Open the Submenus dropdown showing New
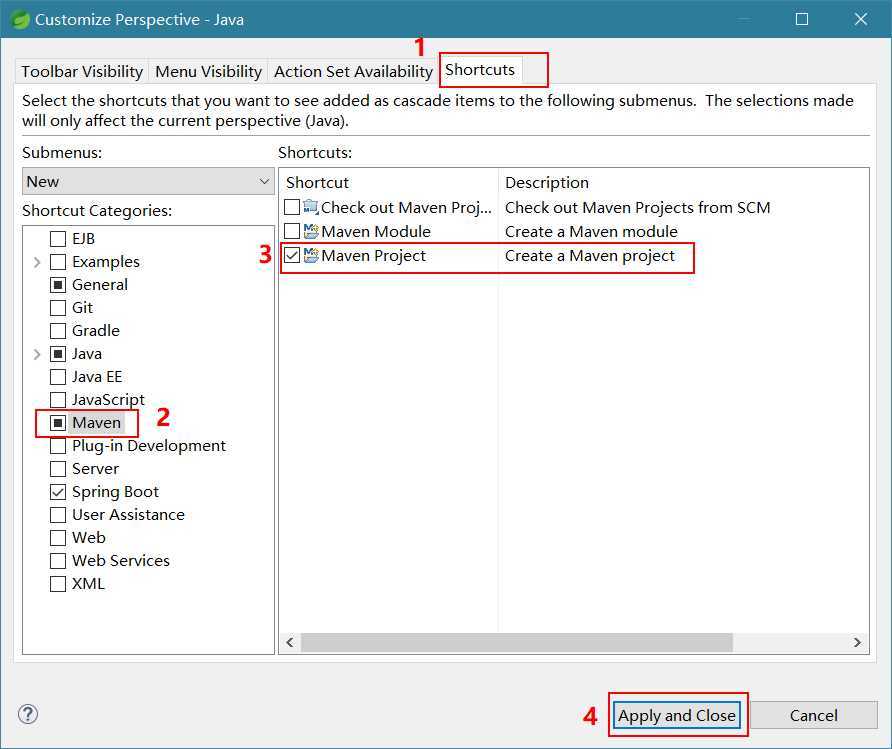Image resolution: width=892 pixels, height=749 pixels. point(148,181)
